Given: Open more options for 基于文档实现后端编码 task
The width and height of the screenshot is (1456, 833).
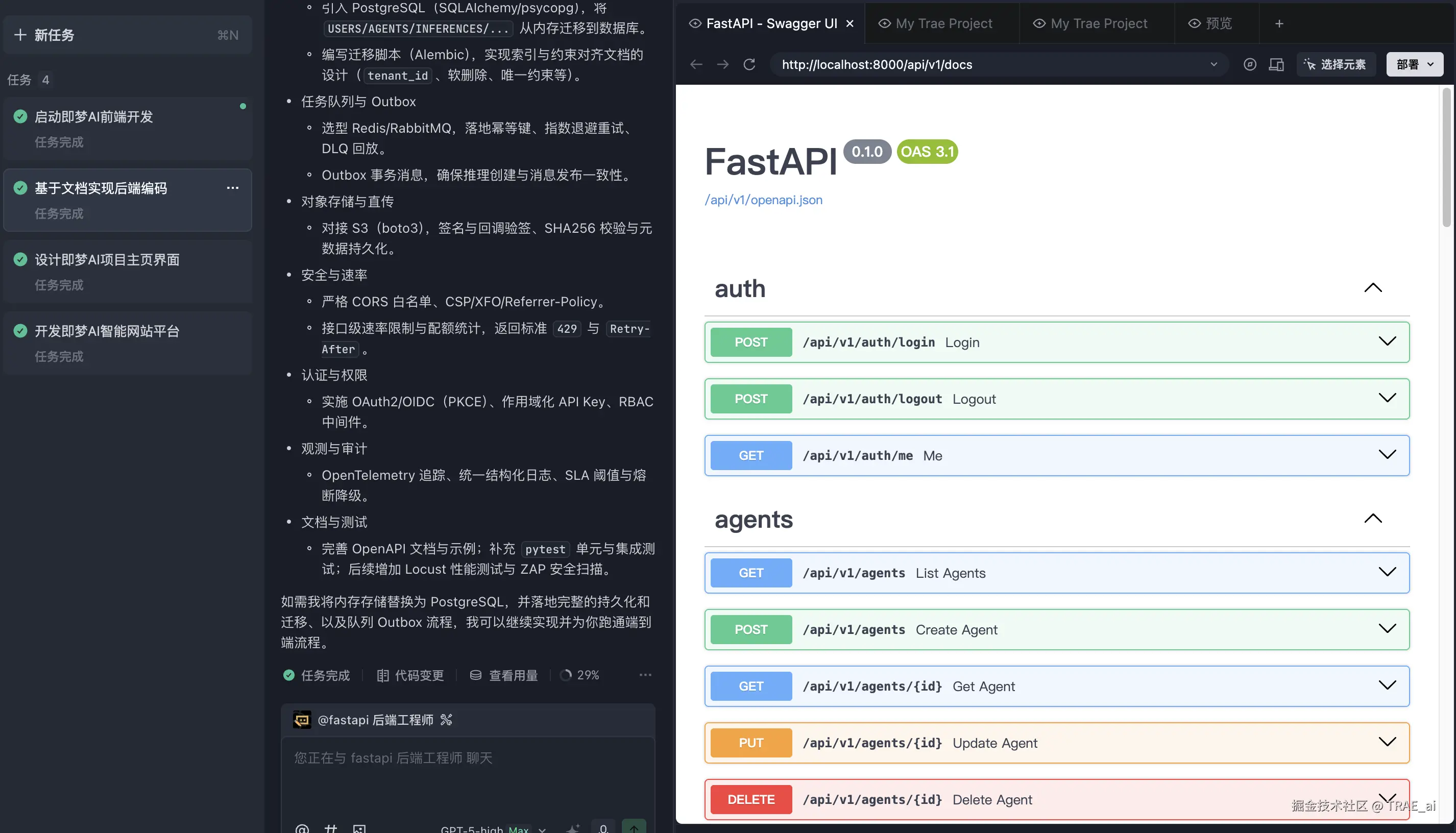Looking at the screenshot, I should [x=232, y=188].
